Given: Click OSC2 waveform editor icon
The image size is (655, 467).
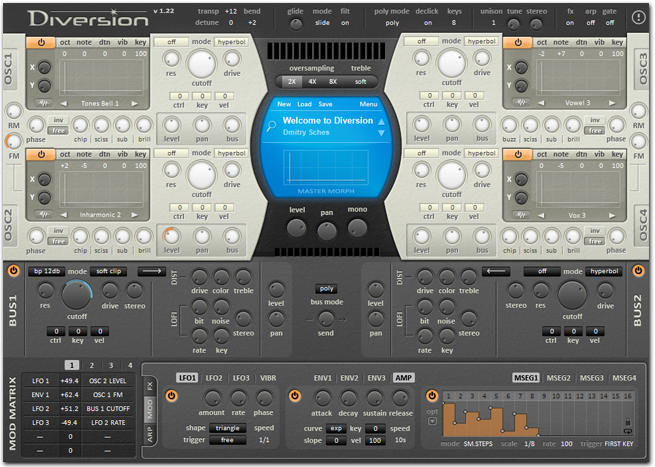Looking at the screenshot, I should tap(44, 214).
